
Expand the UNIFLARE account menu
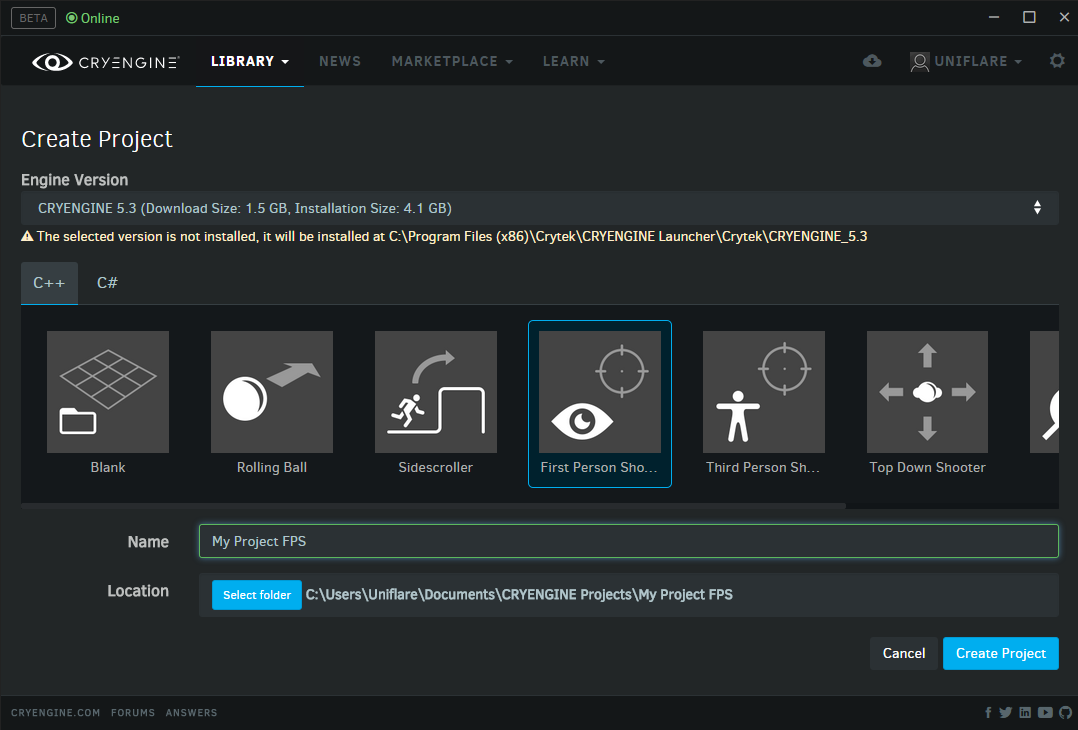coord(978,61)
